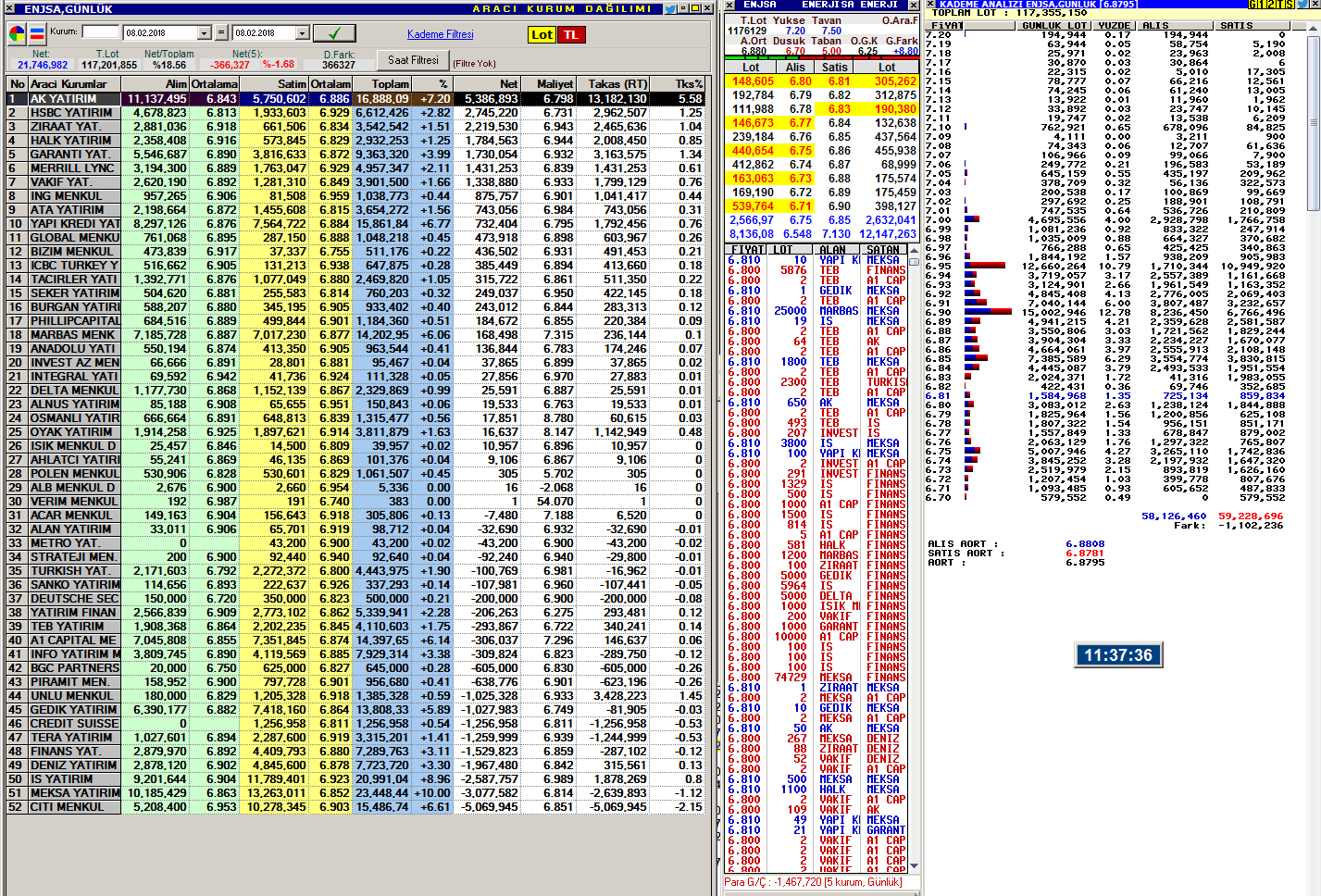Click the SATAN header in trades list
The image size is (1321, 896).
point(883,249)
